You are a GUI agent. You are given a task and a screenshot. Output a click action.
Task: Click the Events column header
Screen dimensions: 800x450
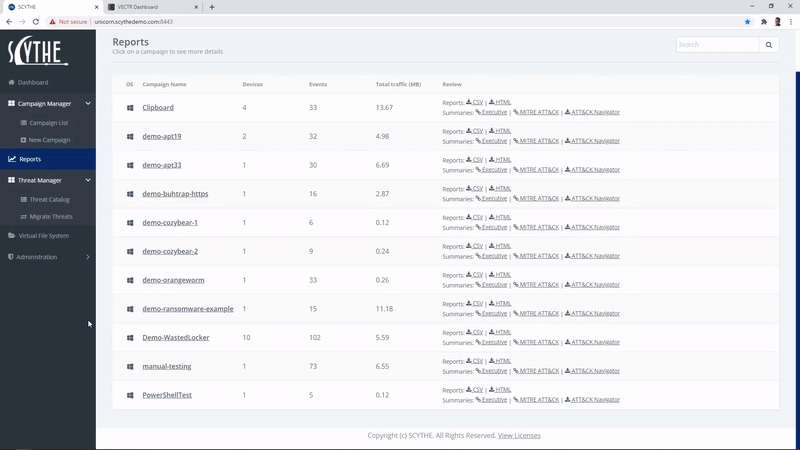point(318,84)
